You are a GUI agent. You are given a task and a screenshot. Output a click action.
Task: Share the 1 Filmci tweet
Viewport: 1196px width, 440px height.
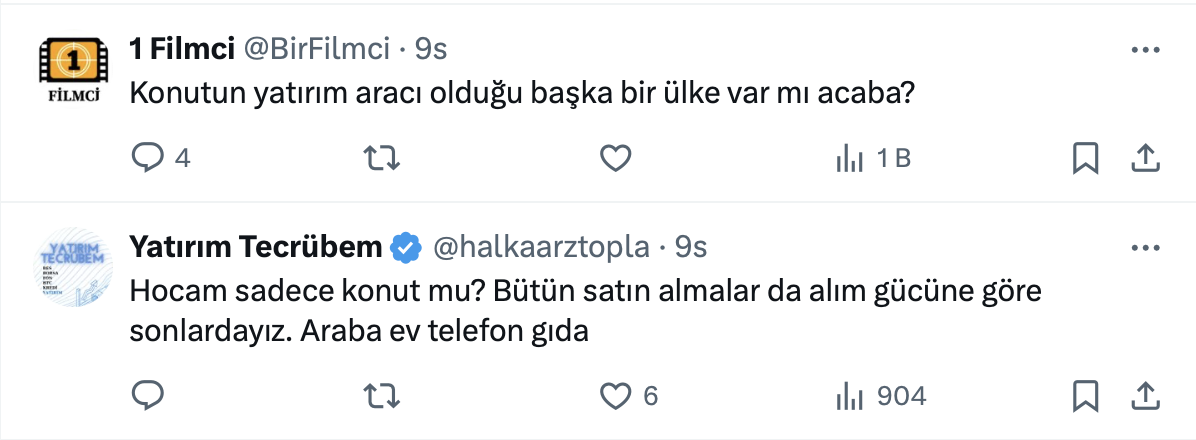1144,158
